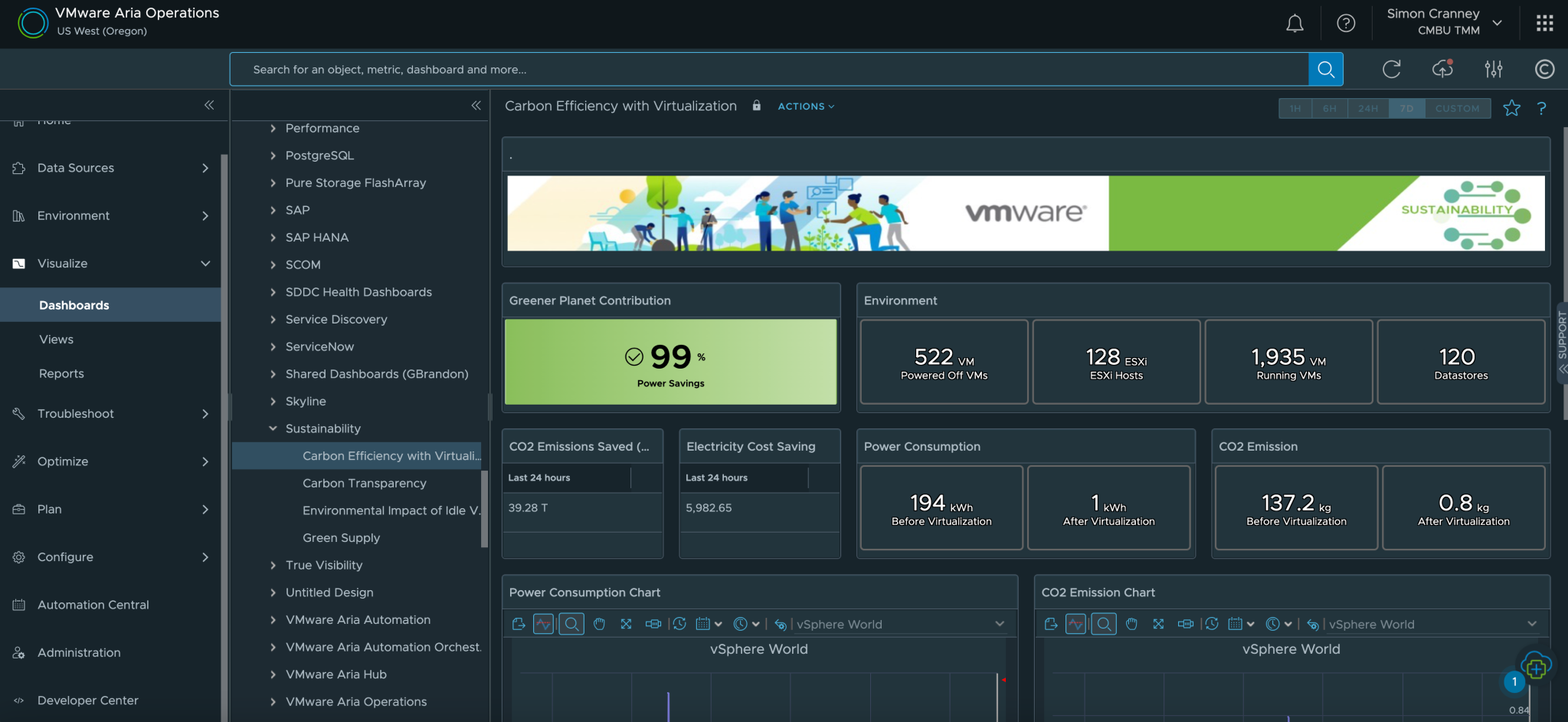This screenshot has height=722, width=1568.
Task: Click the magnifier search button
Action: click(1326, 70)
